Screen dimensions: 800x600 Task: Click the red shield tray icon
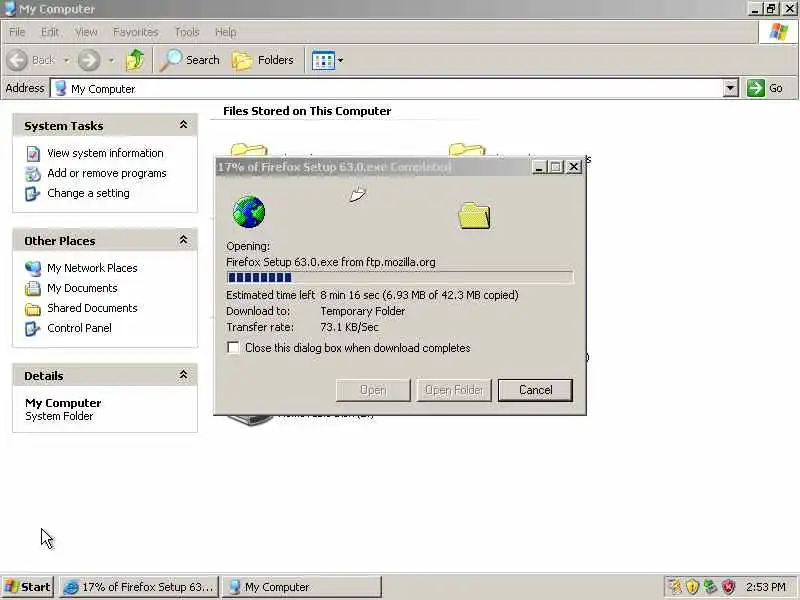tap(728, 587)
